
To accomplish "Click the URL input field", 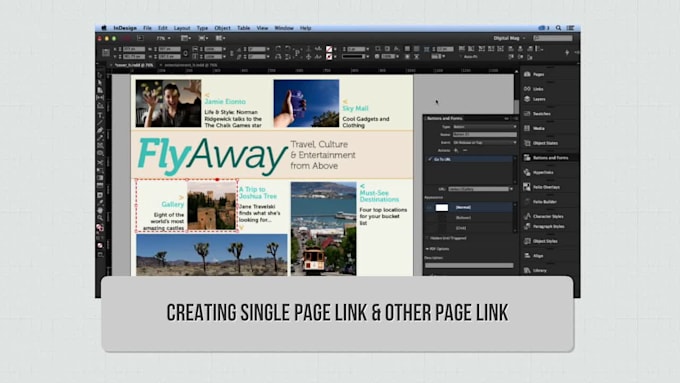I will pos(478,189).
